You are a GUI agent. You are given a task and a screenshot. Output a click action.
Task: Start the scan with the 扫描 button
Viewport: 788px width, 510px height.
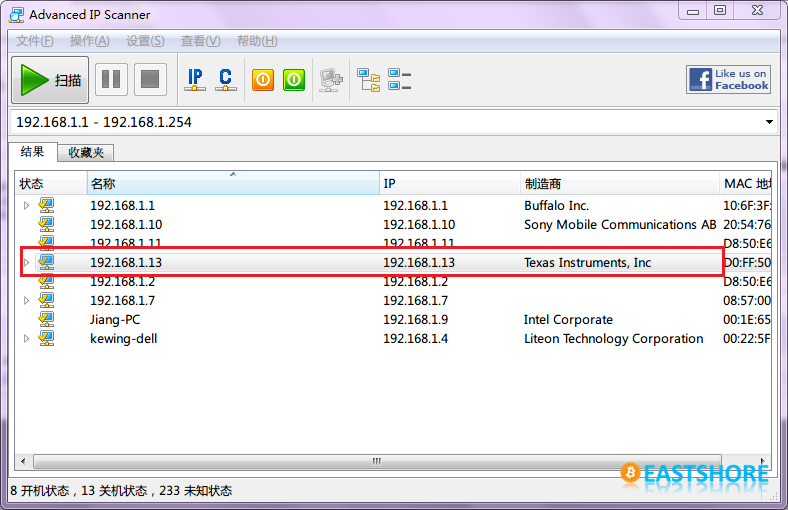[x=50, y=80]
